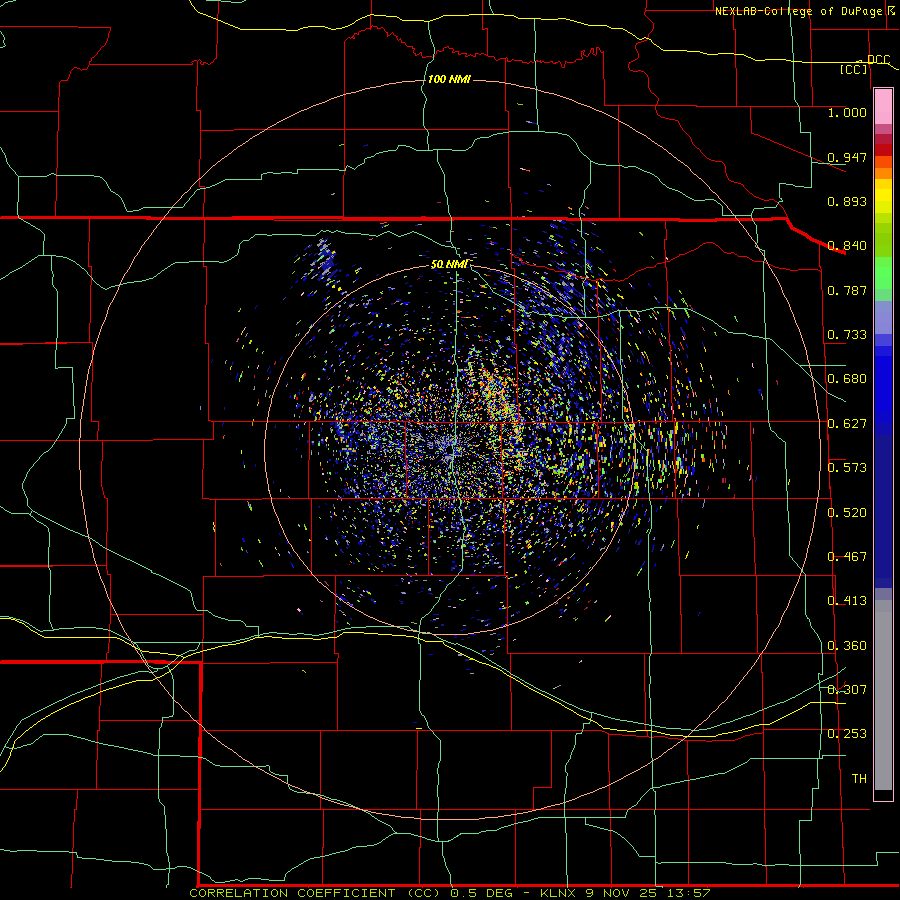
Task: Click the 0.733 legend value
Action: coord(847,335)
